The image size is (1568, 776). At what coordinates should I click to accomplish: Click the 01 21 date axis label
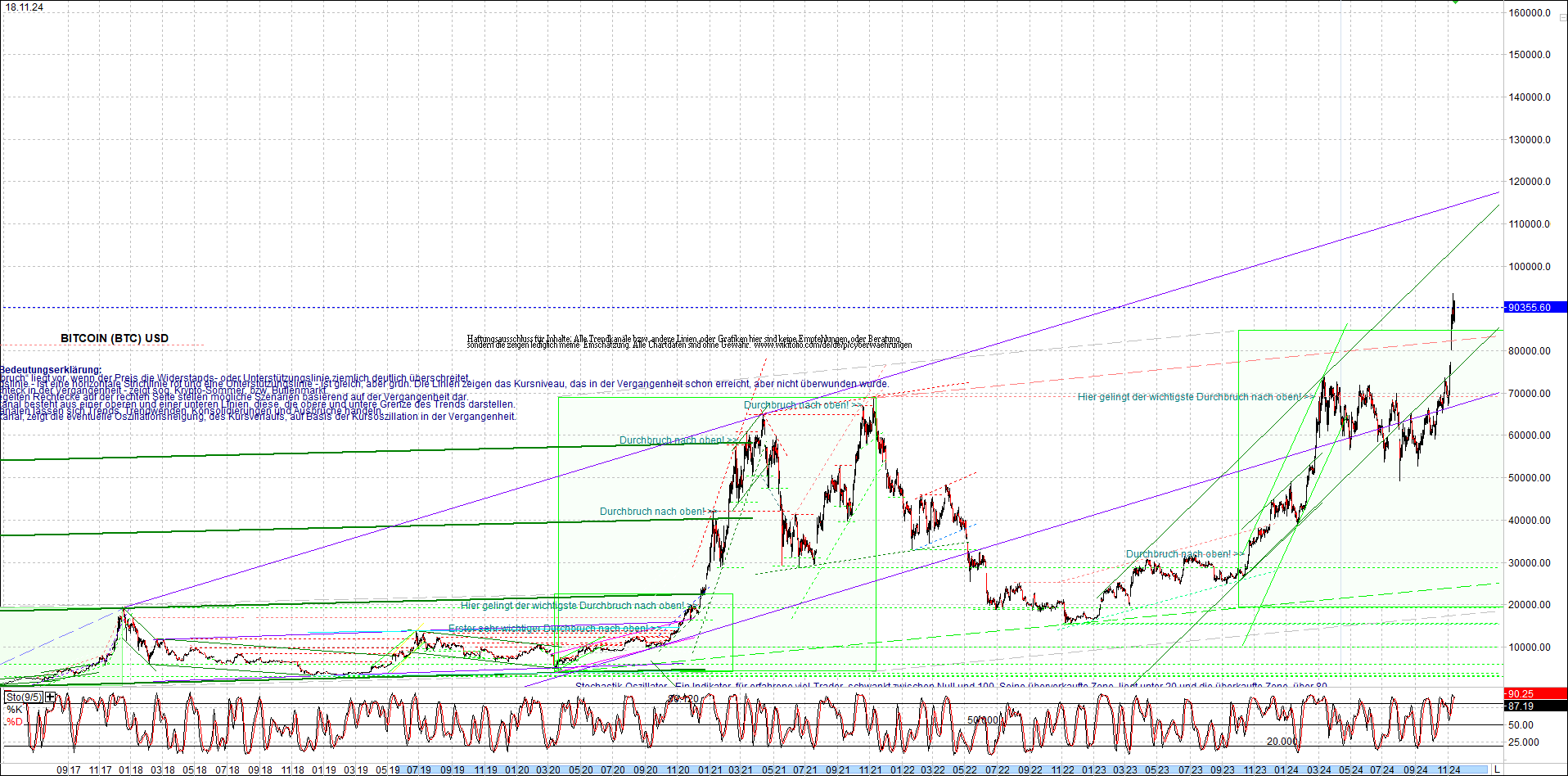[710, 770]
